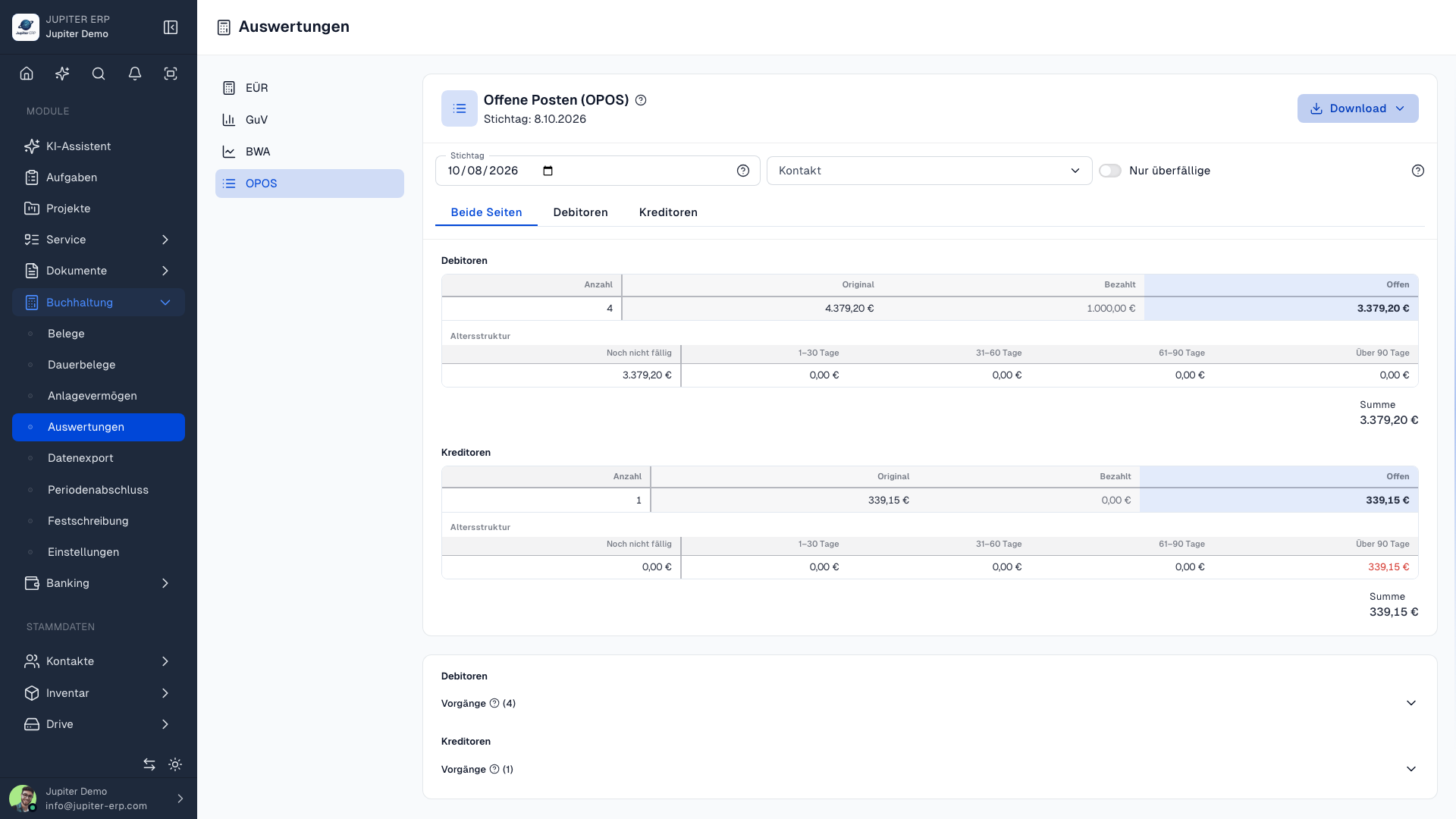Click help icon beside Kreditoren Vorgänge (1)
1456x819 pixels.
(494, 769)
